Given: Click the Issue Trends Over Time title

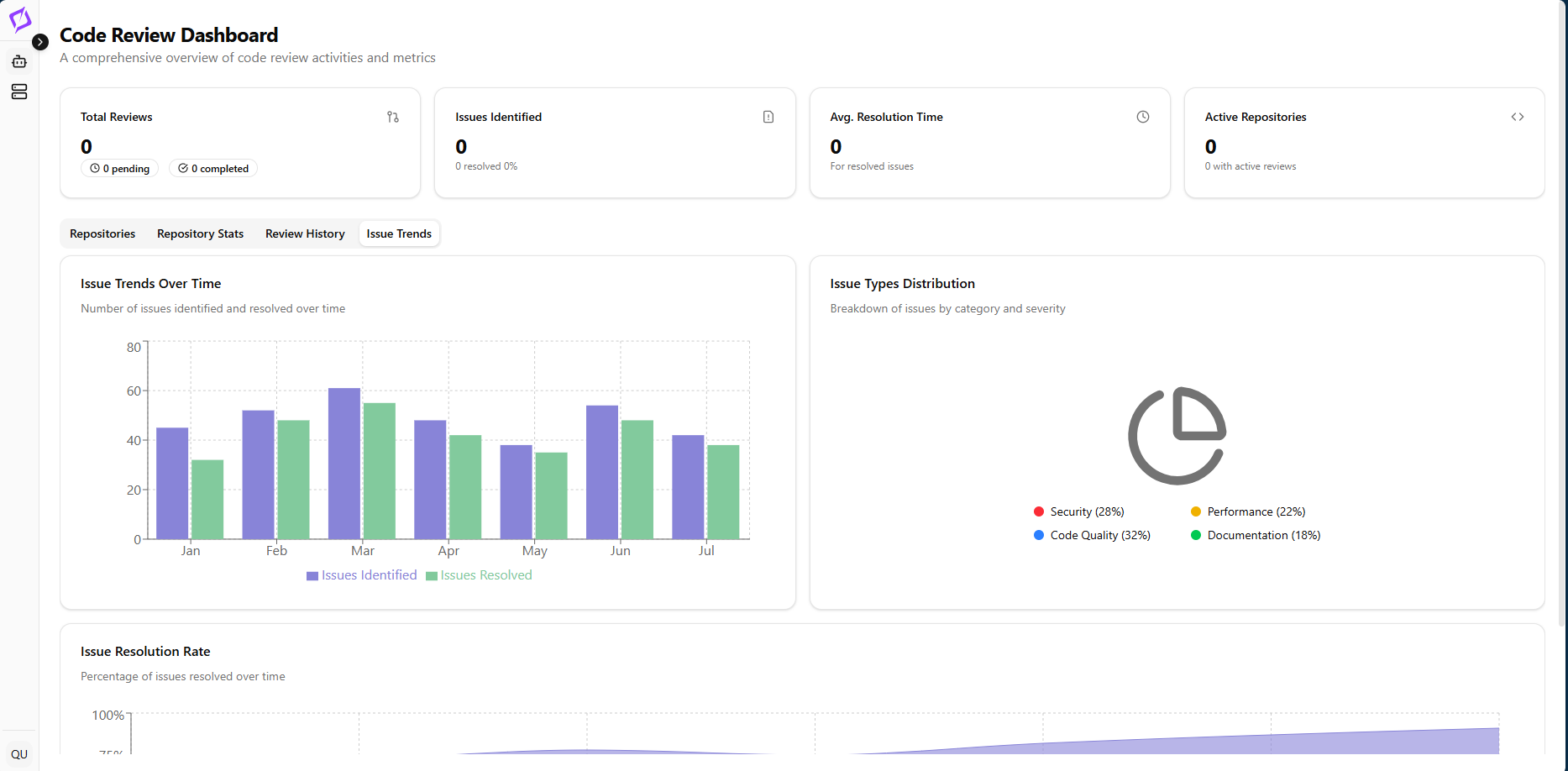Looking at the screenshot, I should [151, 284].
